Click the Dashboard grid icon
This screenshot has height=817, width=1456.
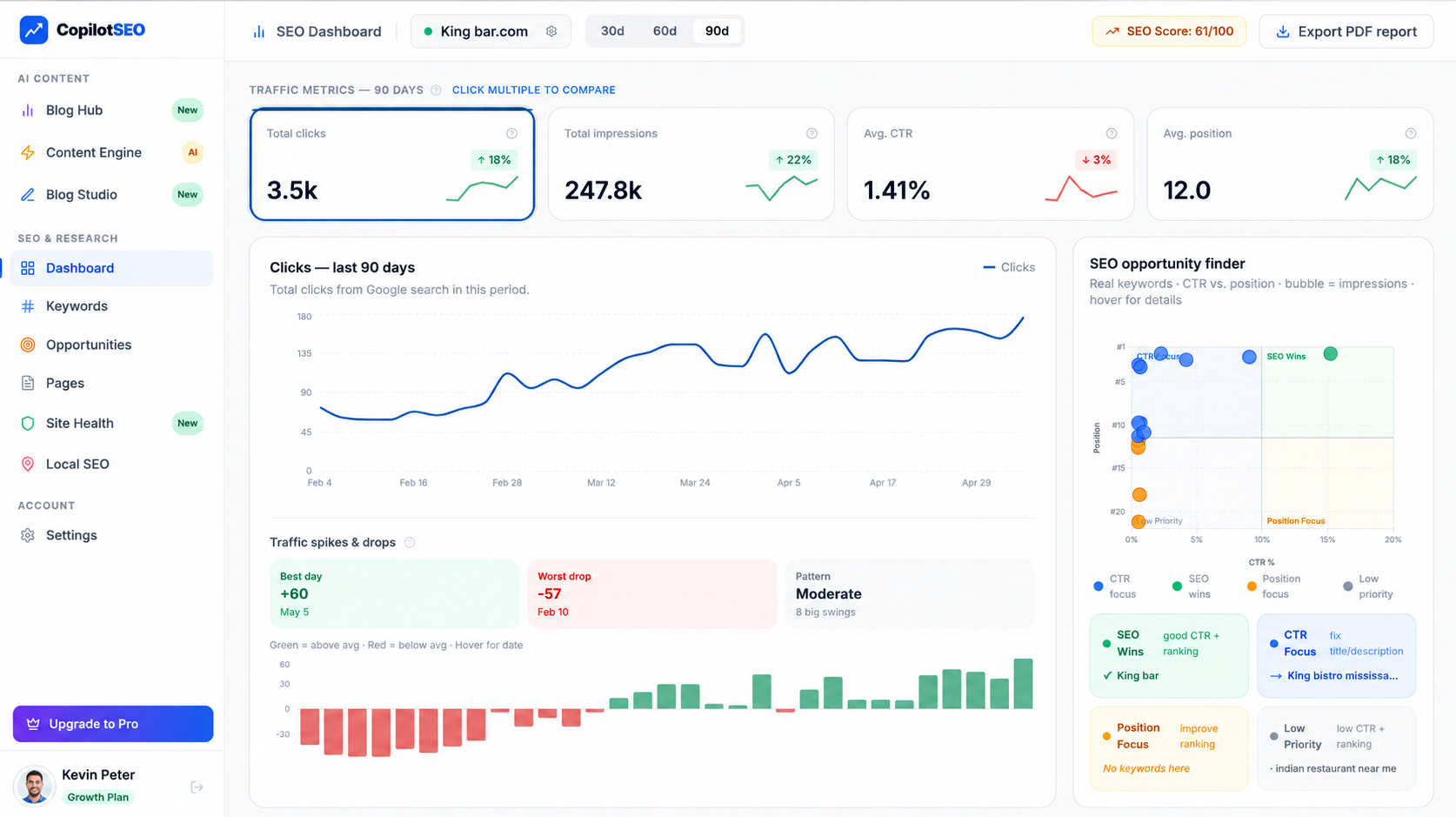[x=28, y=268]
